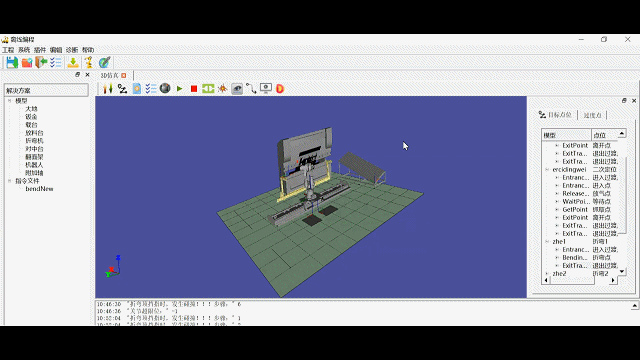Screen dimensions: 640x360
Task: Collapse the zhe1 tree node
Action: click(547, 242)
